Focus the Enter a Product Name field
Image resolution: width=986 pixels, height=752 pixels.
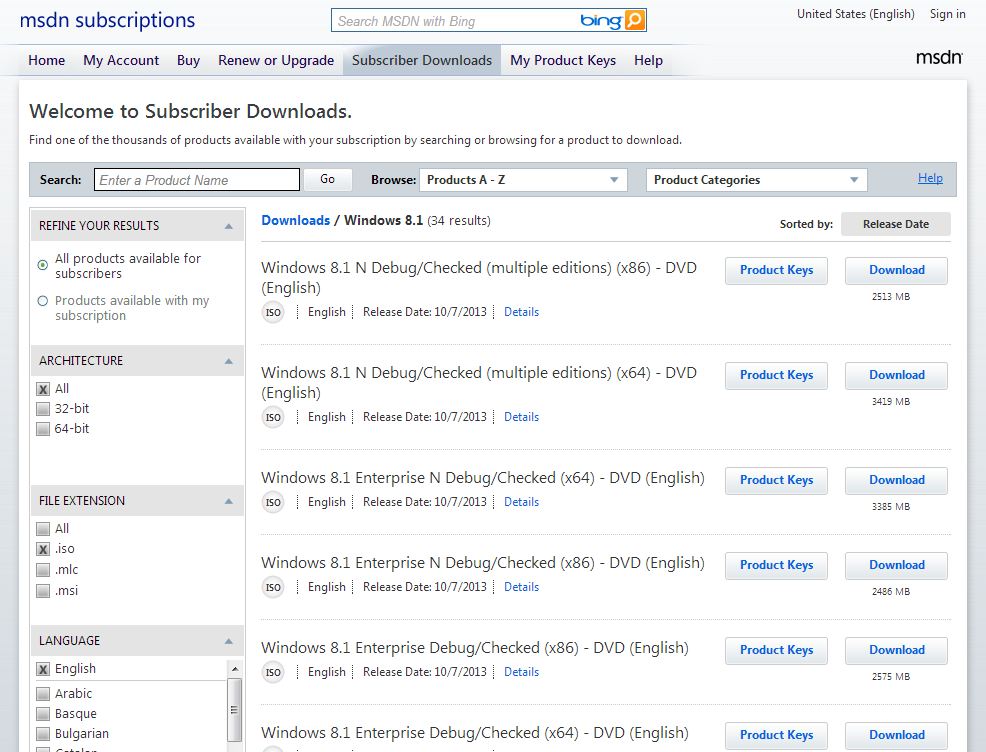pos(197,180)
